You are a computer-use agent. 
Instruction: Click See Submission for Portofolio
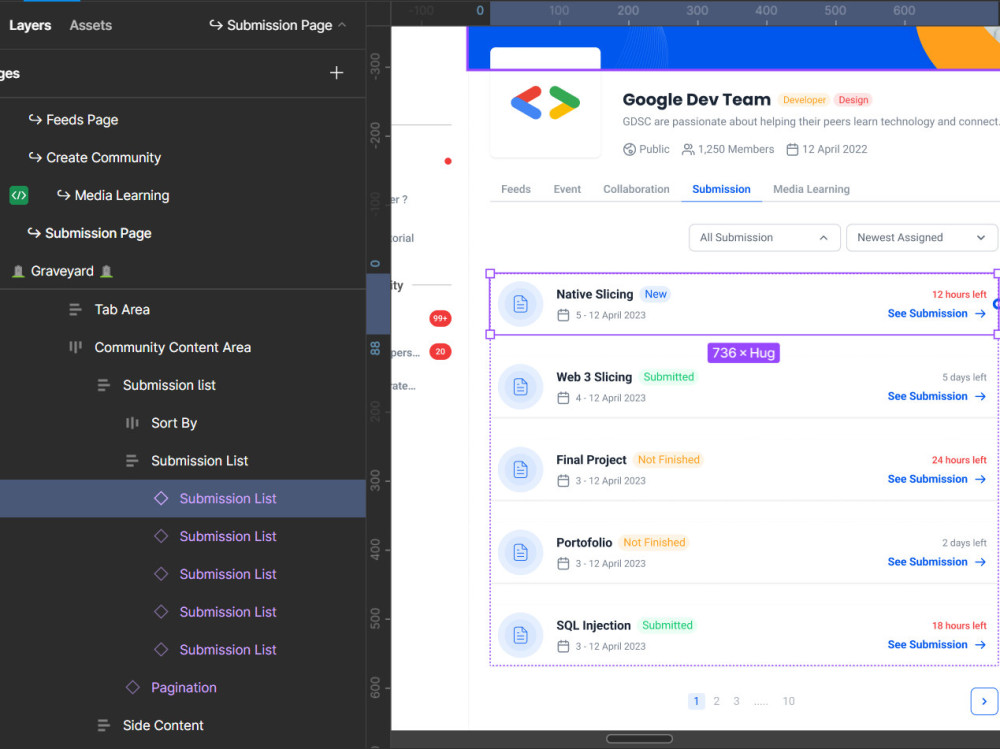click(936, 561)
